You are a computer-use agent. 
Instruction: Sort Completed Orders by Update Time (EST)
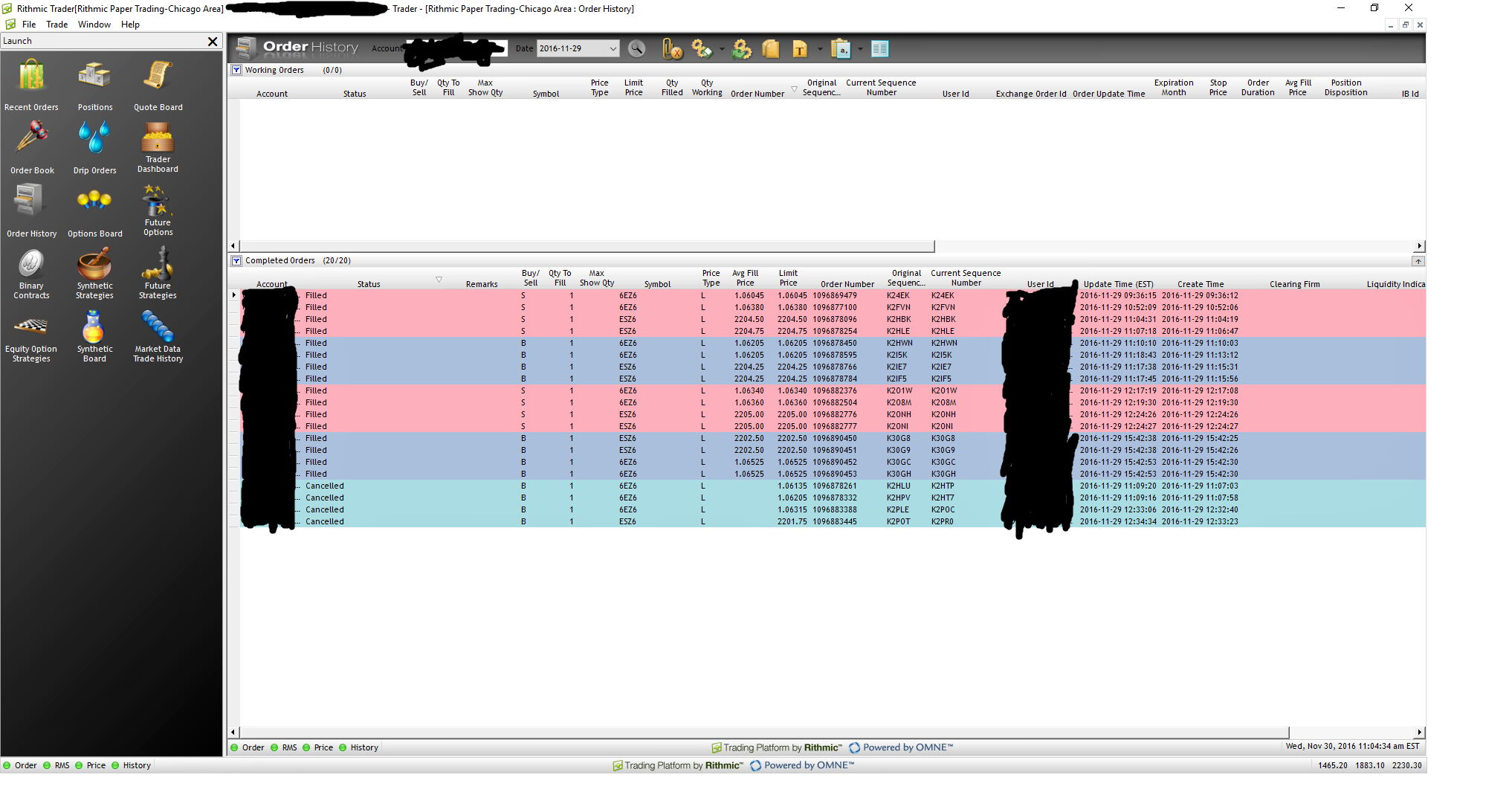(1118, 284)
